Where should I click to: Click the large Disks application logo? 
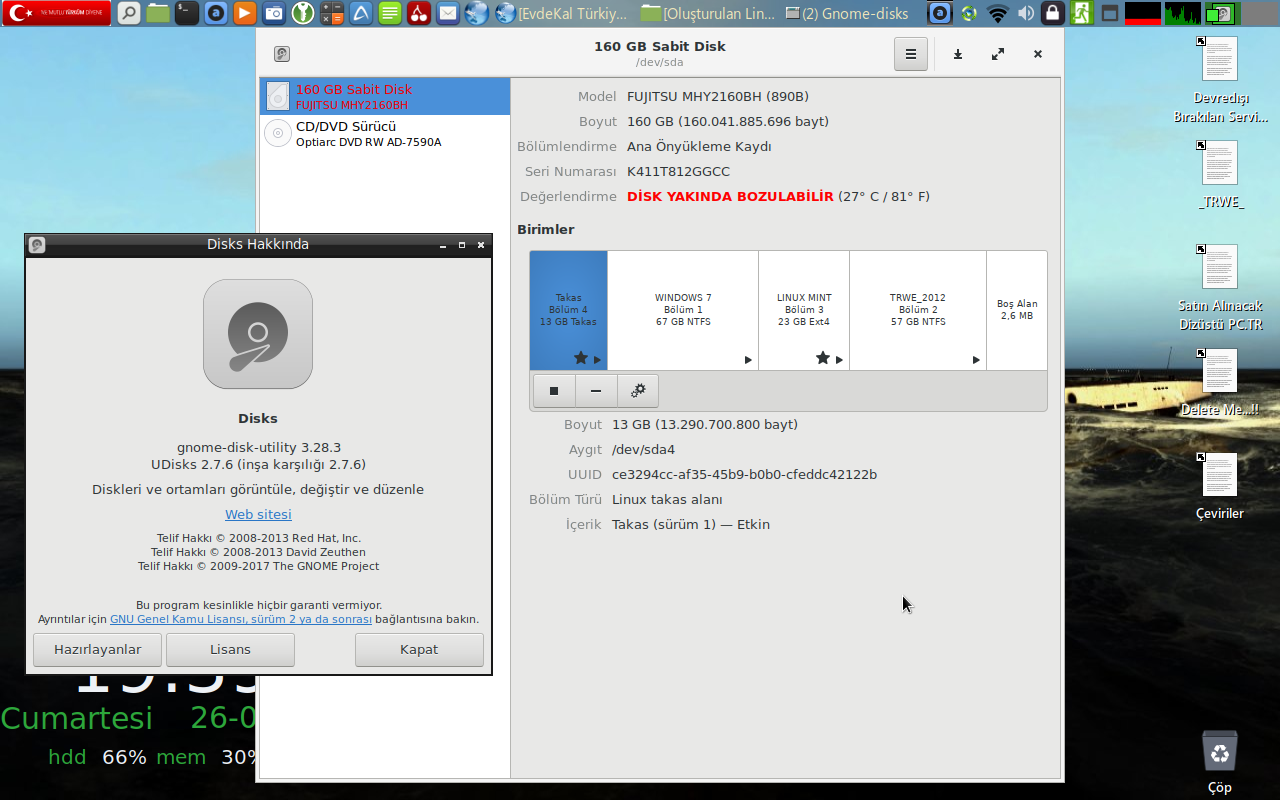point(258,334)
